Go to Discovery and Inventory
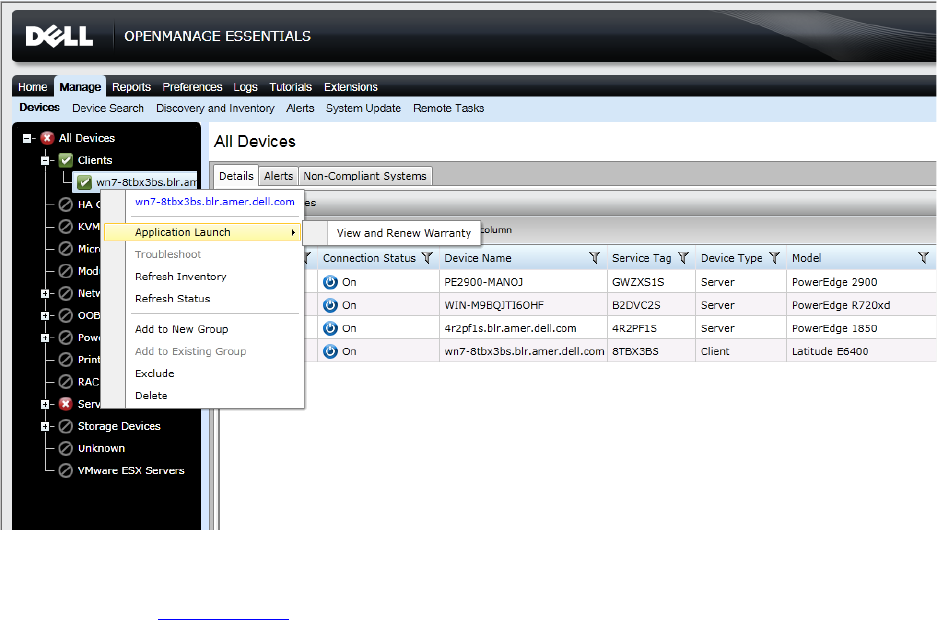This screenshot has width=937, height=620. click(215, 108)
